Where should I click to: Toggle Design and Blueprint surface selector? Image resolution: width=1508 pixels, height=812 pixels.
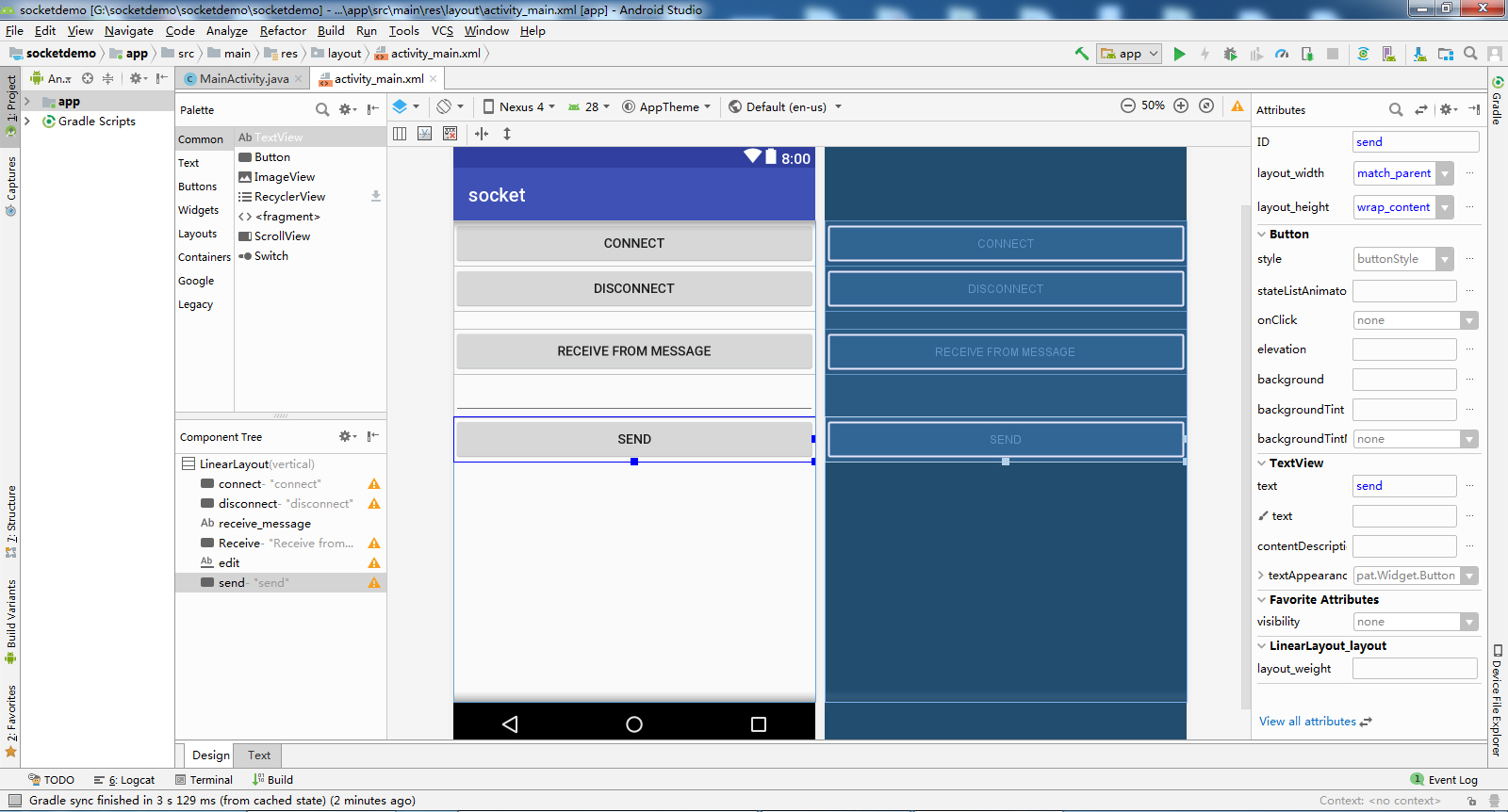click(404, 106)
